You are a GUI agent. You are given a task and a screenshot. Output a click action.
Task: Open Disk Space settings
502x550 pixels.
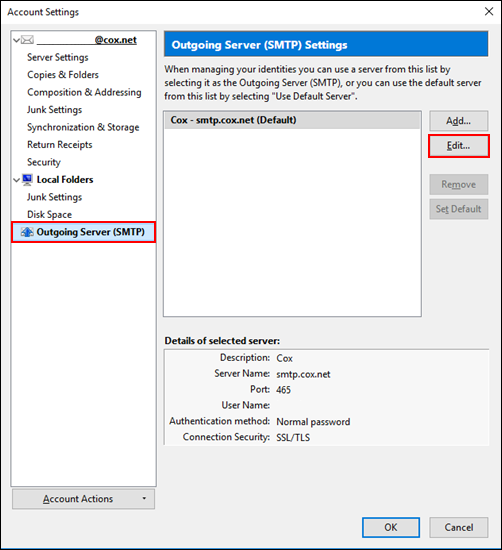click(x=49, y=214)
